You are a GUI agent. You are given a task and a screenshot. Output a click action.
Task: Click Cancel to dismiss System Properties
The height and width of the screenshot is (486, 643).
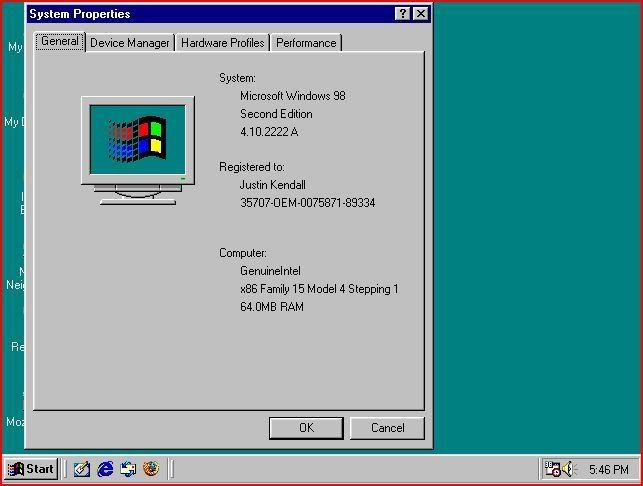point(387,428)
